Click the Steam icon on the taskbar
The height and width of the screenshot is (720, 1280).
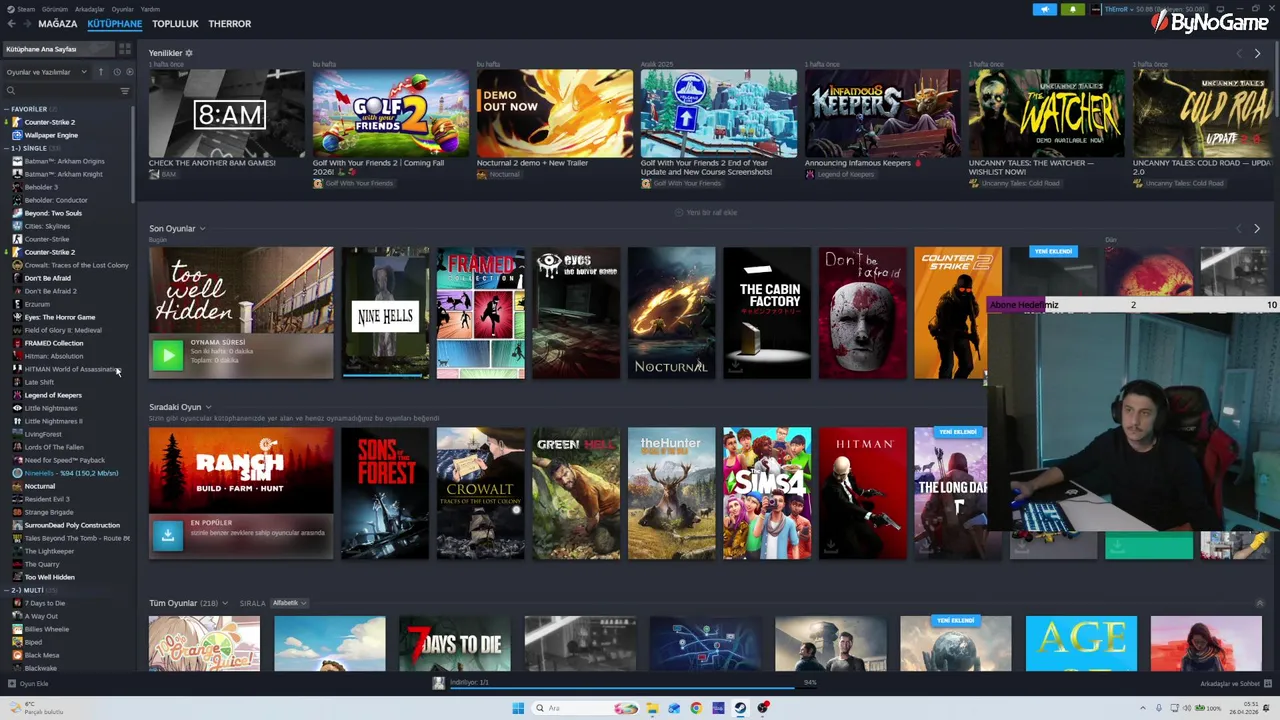(x=740, y=708)
